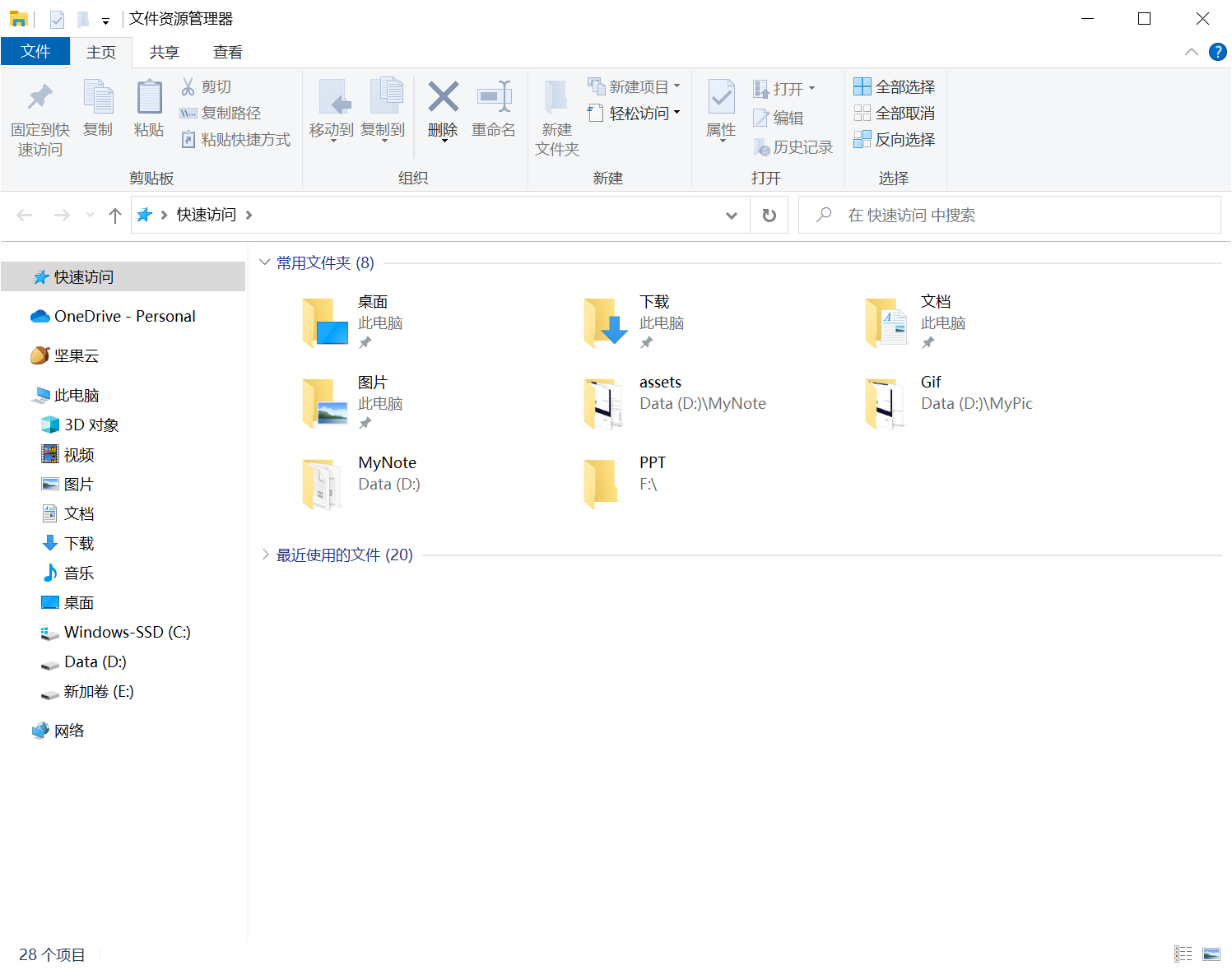The width and height of the screenshot is (1232, 970).
Task: Open 新加卷 (E:) drive in the sidebar
Action: coord(123,691)
